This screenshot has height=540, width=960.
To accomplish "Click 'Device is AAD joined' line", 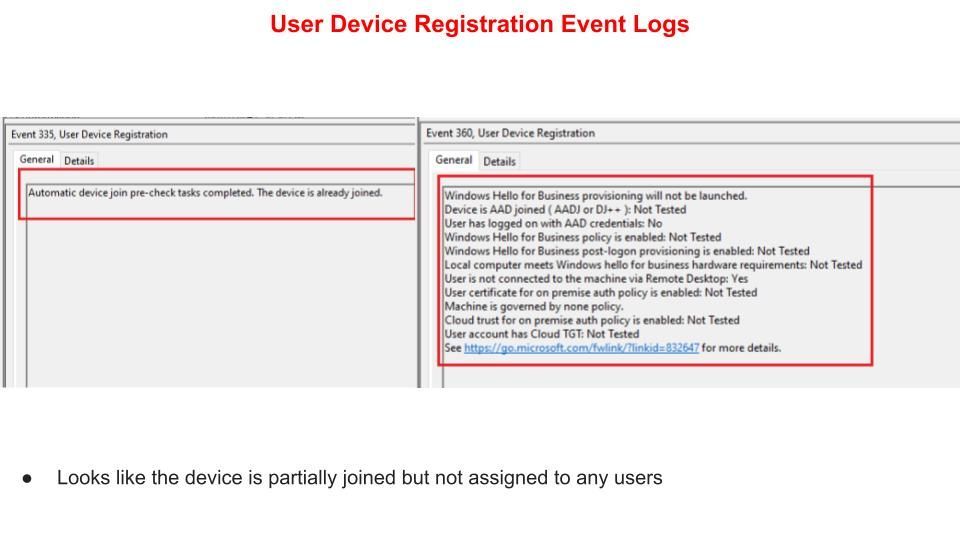I will (565, 209).
